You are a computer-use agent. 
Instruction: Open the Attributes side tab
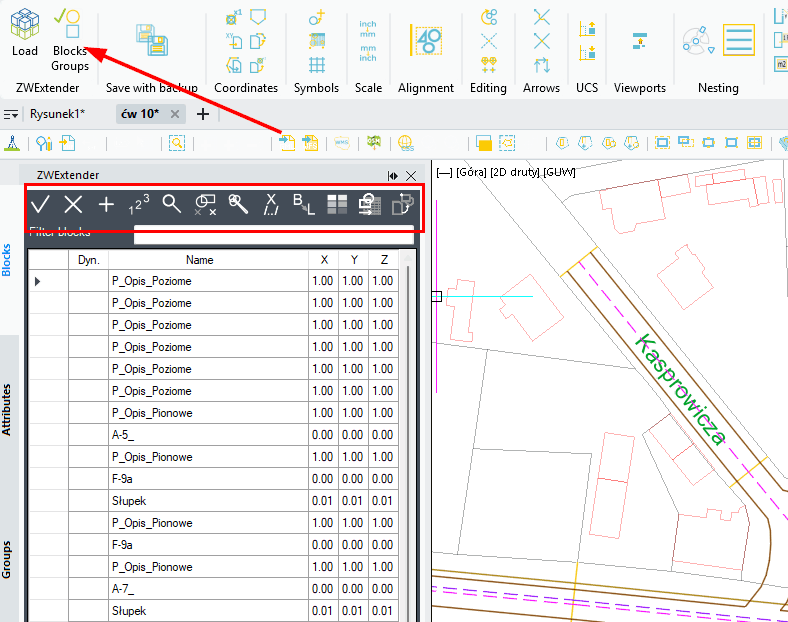(7, 410)
